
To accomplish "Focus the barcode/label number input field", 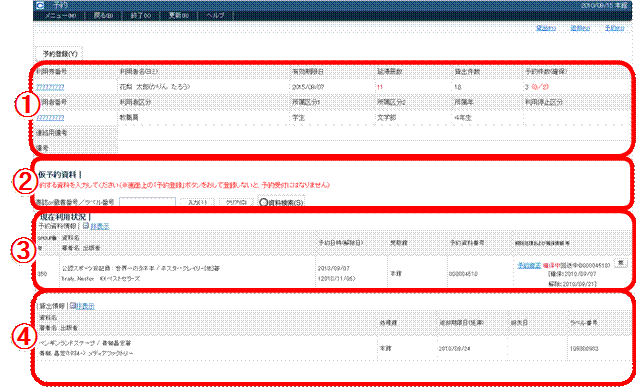I will coord(147,202).
